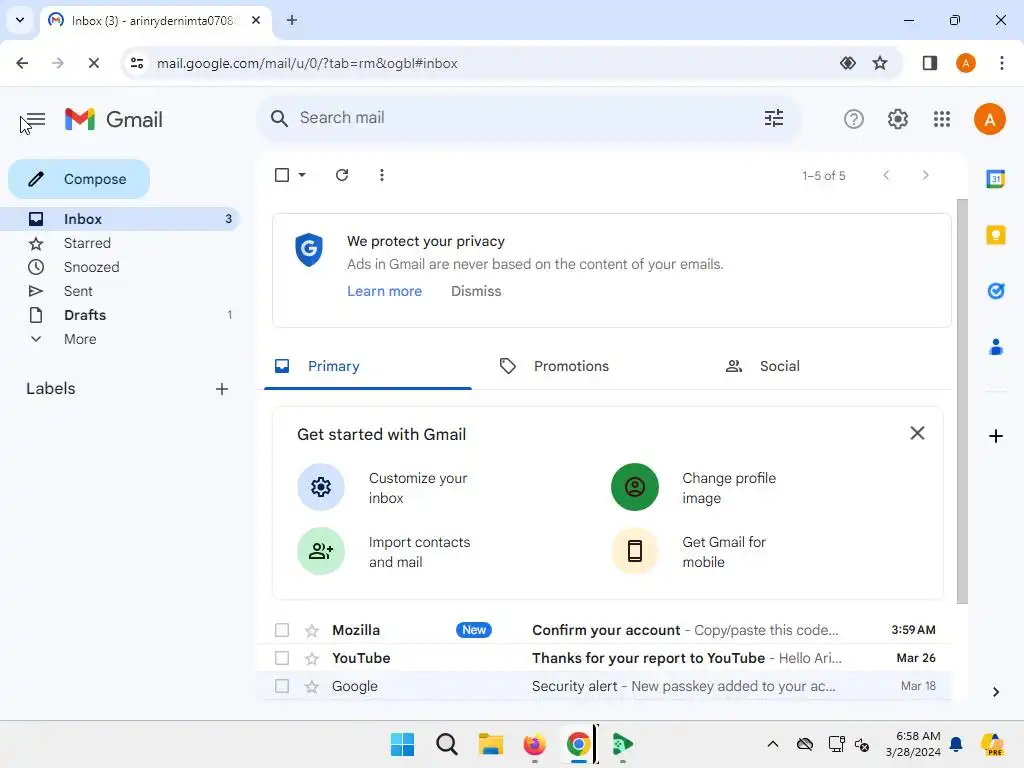Stop loading the page
The height and width of the screenshot is (768, 1024).
pyautogui.click(x=93, y=63)
